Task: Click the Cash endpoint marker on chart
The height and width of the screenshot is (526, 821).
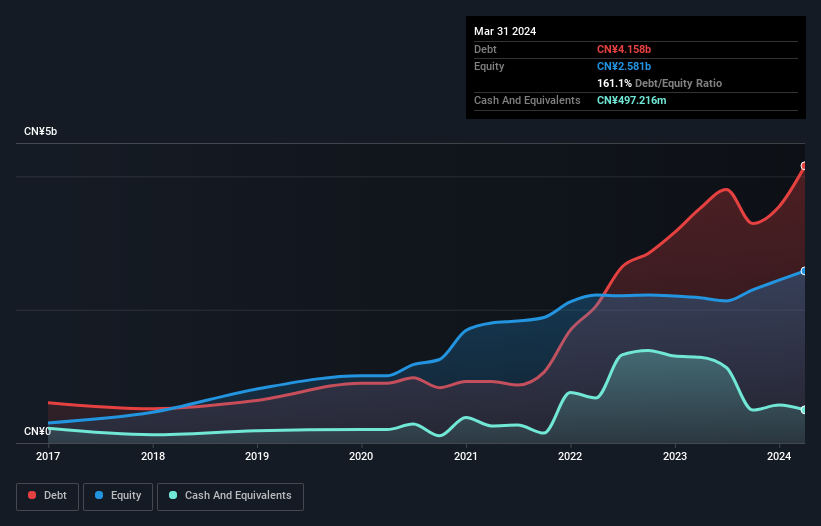Action: [x=804, y=410]
